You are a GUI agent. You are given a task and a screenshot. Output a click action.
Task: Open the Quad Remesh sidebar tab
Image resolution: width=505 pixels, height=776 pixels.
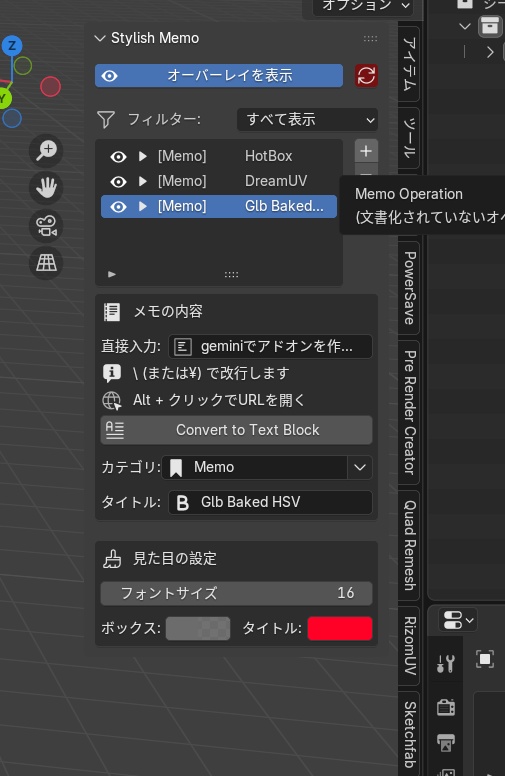(409, 545)
